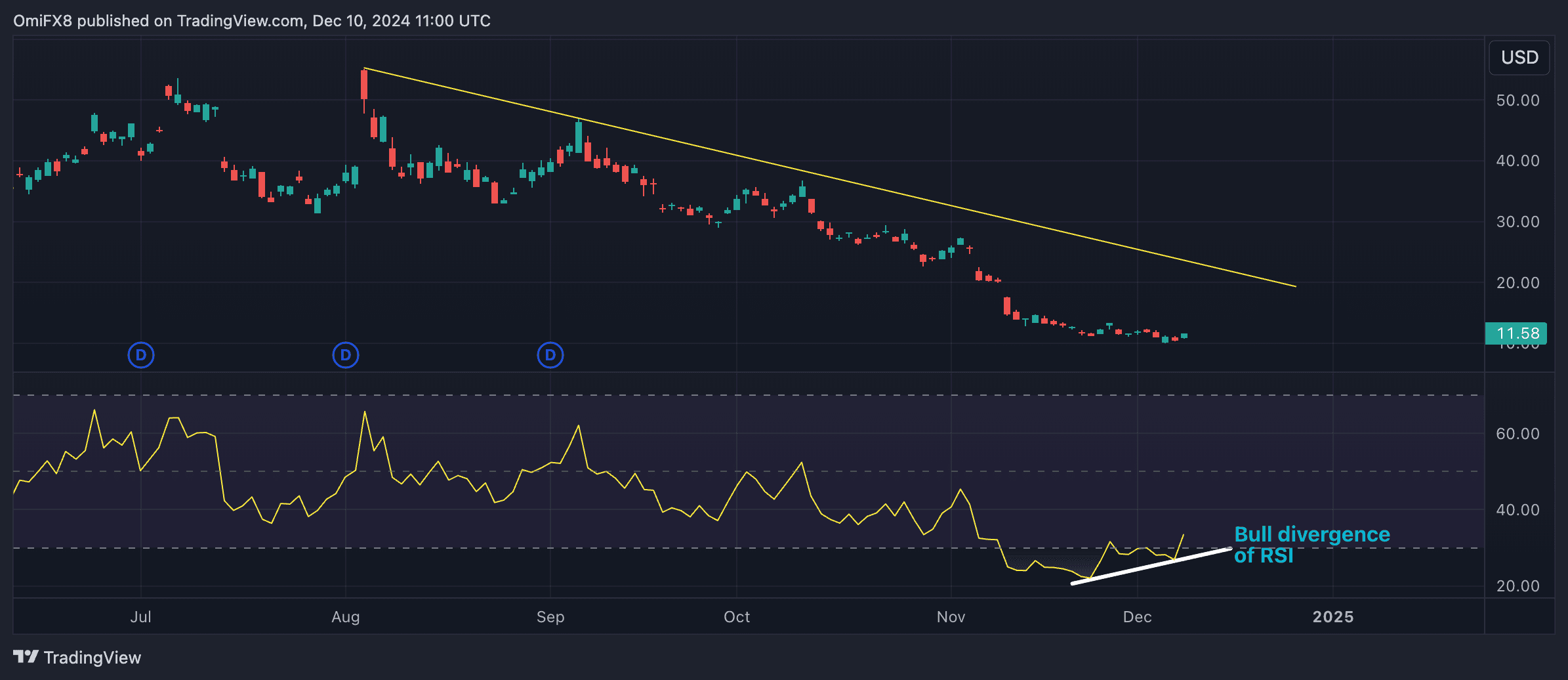
Task: Click the 'Nov' date axis label
Action: [x=951, y=617]
